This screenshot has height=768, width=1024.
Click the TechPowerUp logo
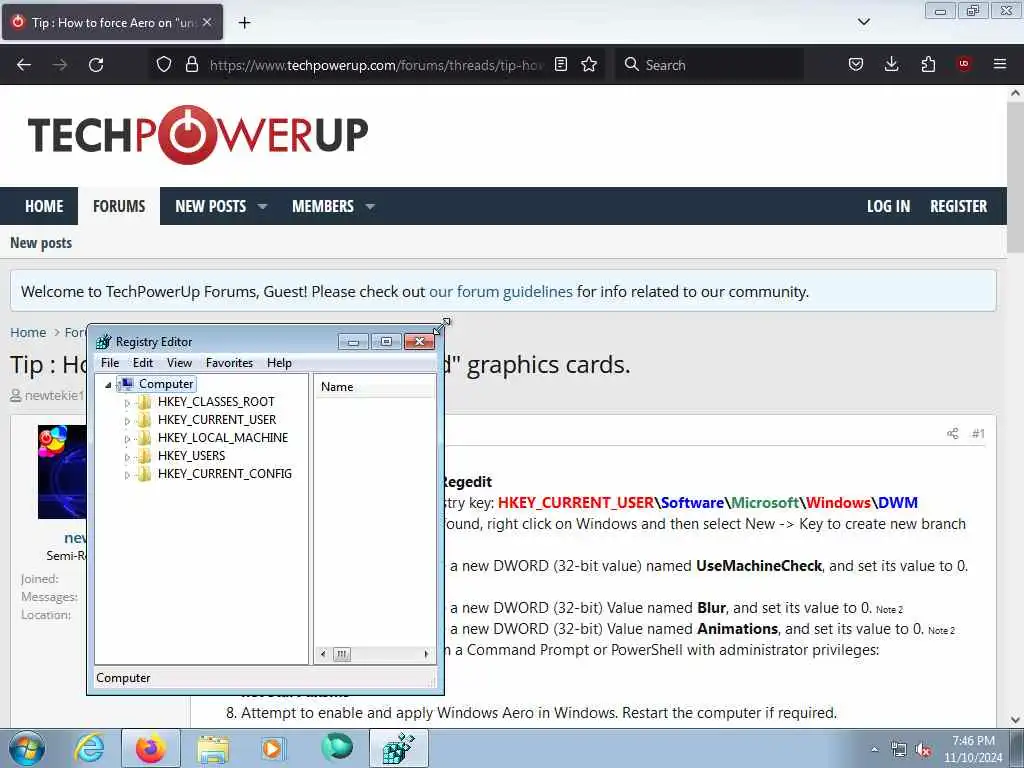[x=198, y=135]
